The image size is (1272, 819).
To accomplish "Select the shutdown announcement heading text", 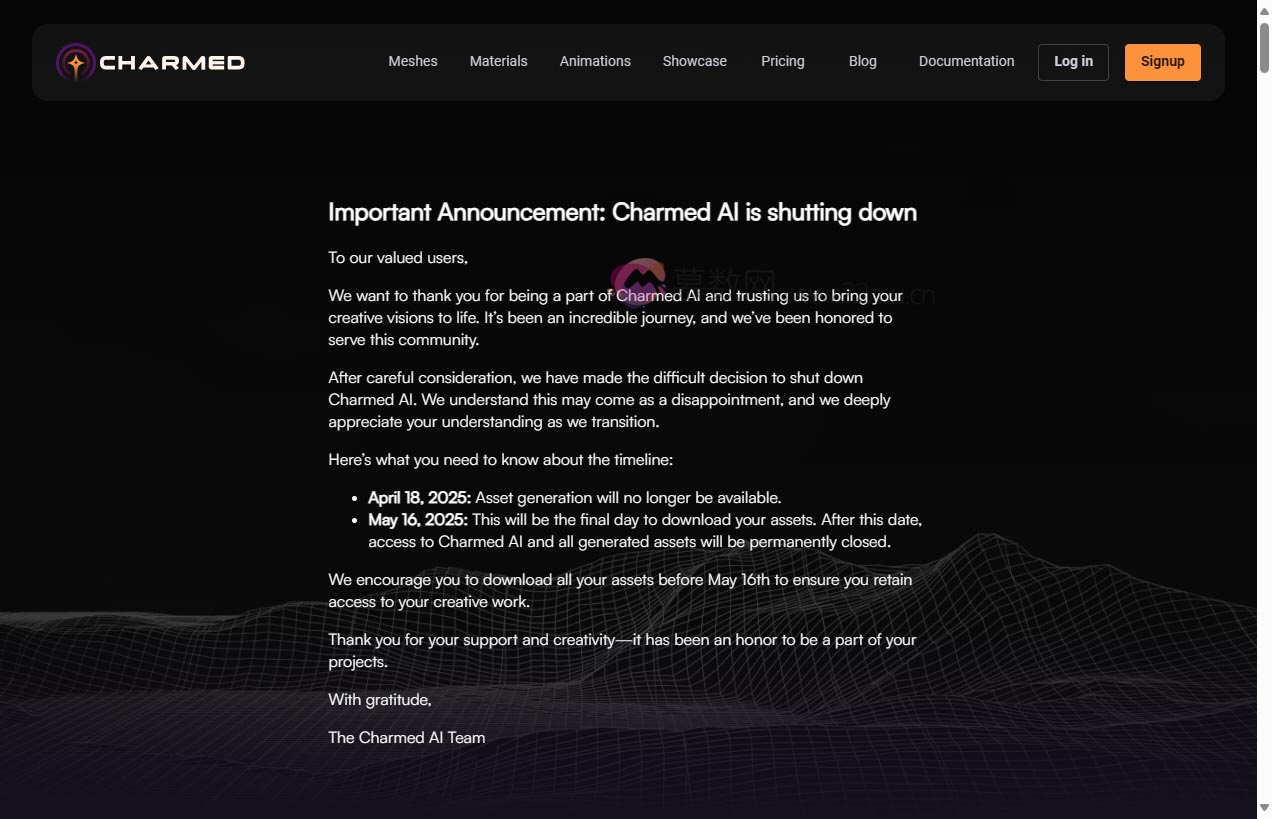I will (622, 212).
